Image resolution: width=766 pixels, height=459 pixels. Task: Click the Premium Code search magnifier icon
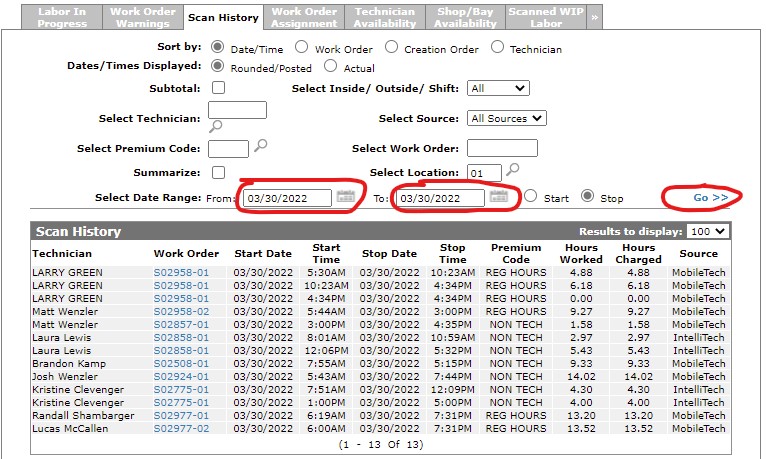tap(261, 146)
